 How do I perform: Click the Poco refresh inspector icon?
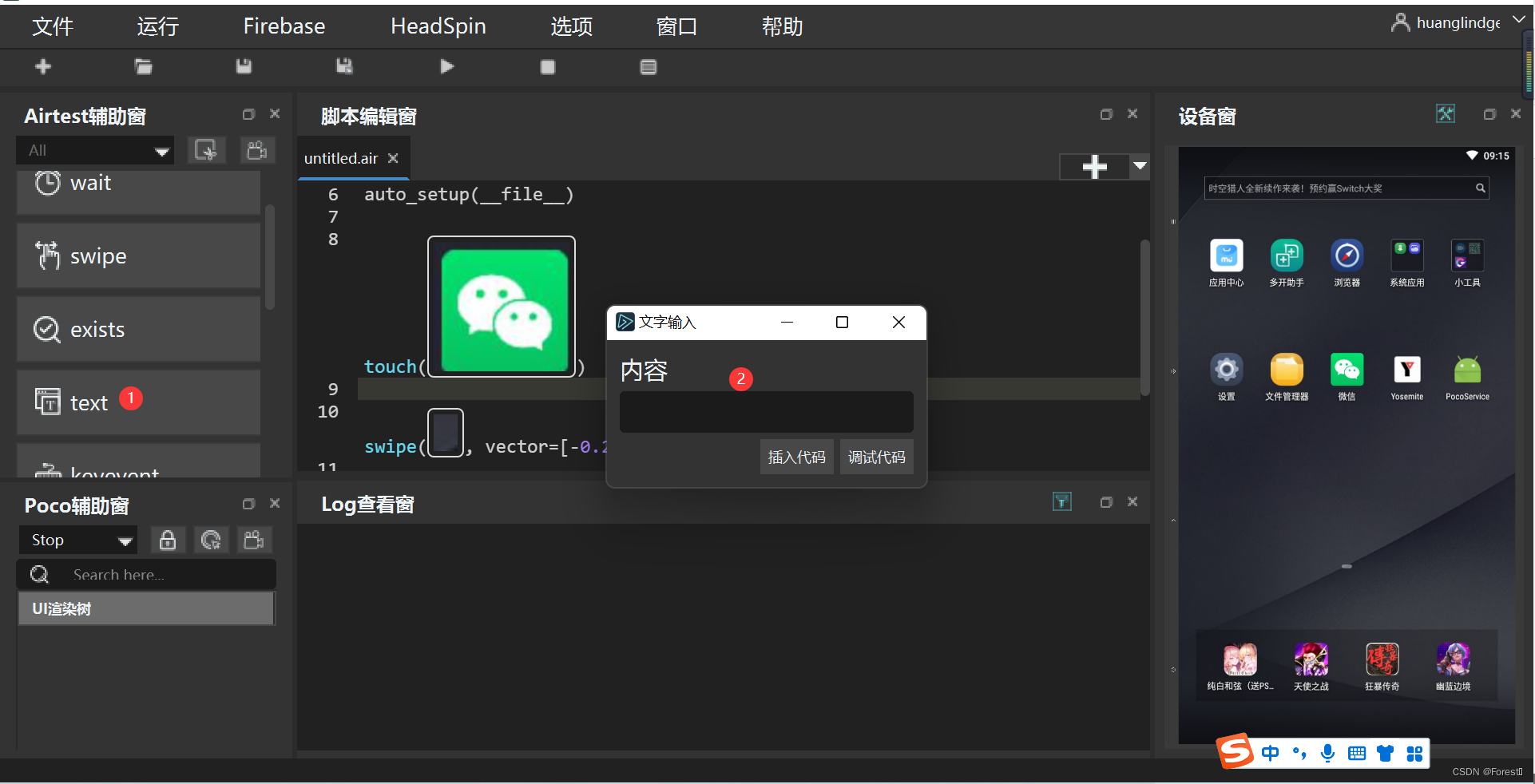click(x=211, y=540)
